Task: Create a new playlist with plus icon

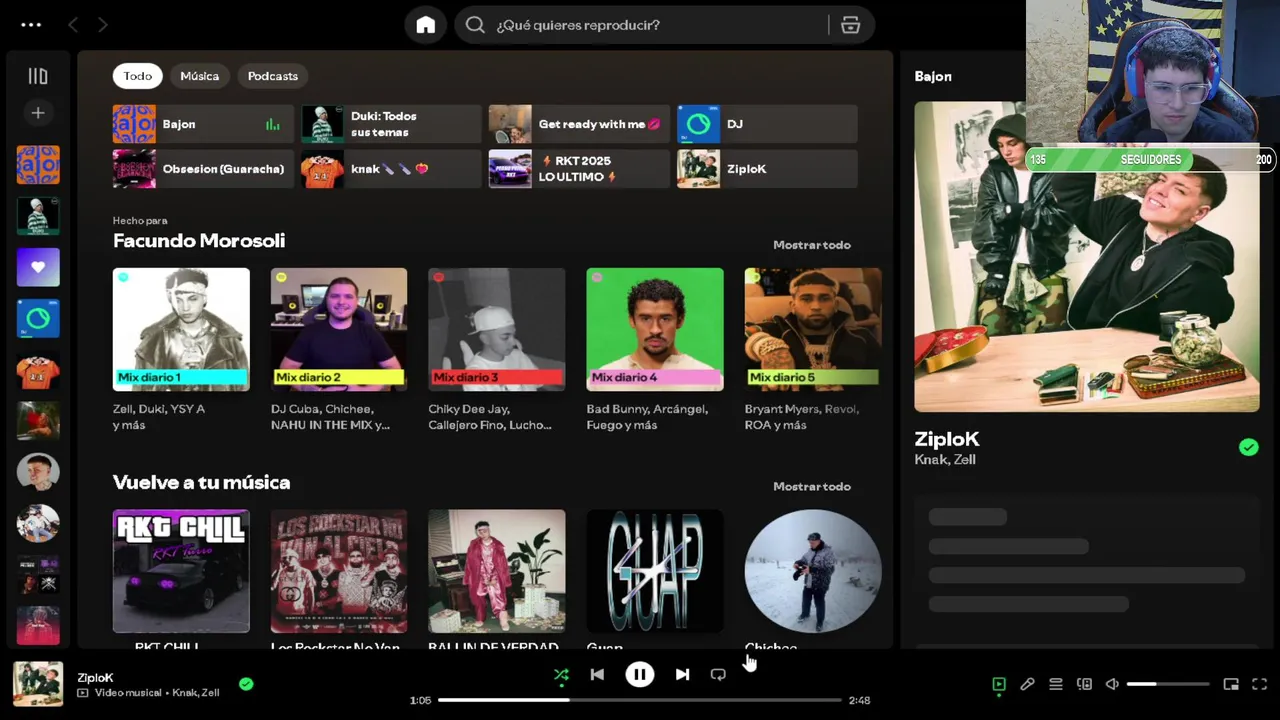Action: click(x=38, y=113)
